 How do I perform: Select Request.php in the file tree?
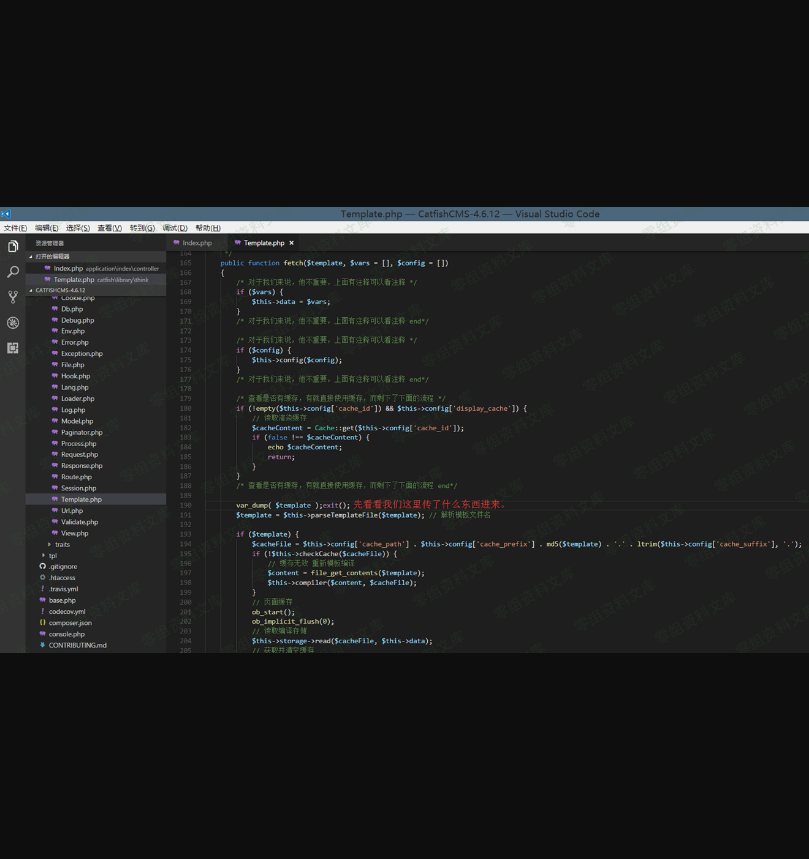coord(79,454)
